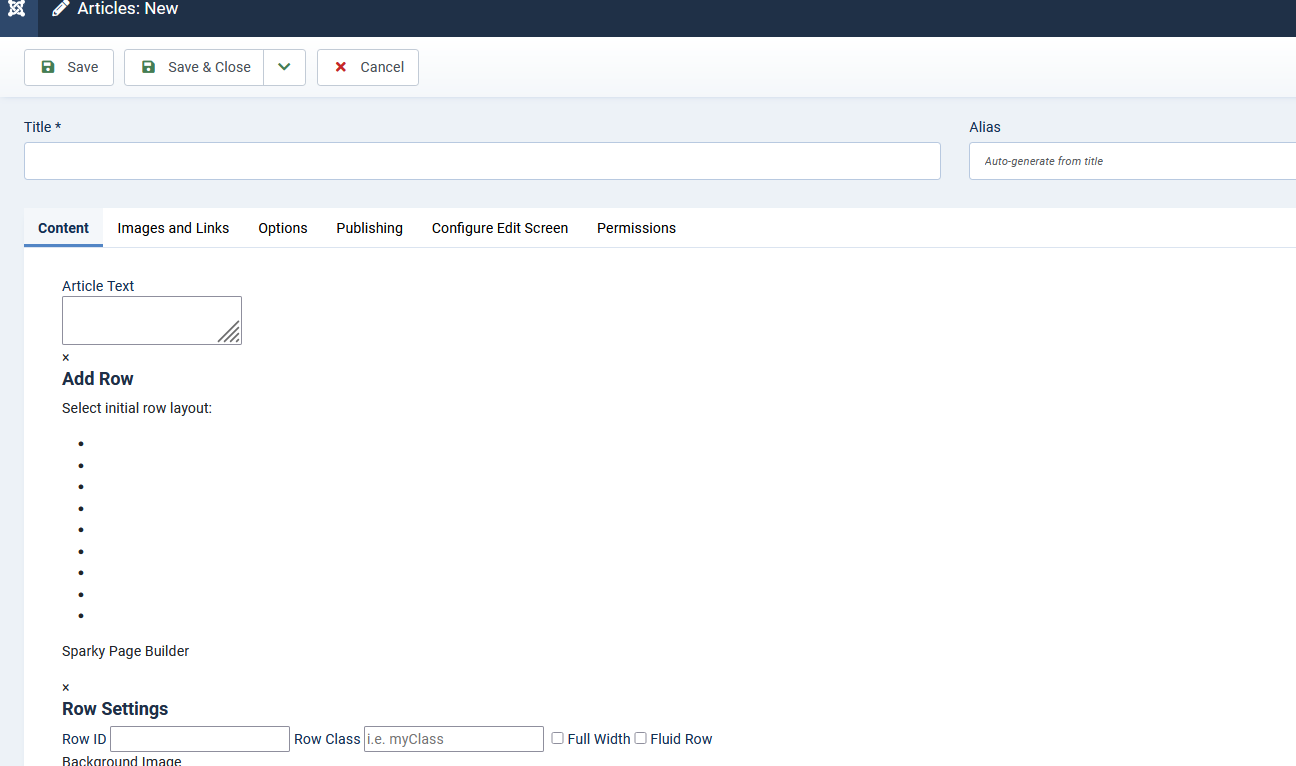Toggle the Fluid Row checkbox
1296x766 pixels.
tap(641, 738)
